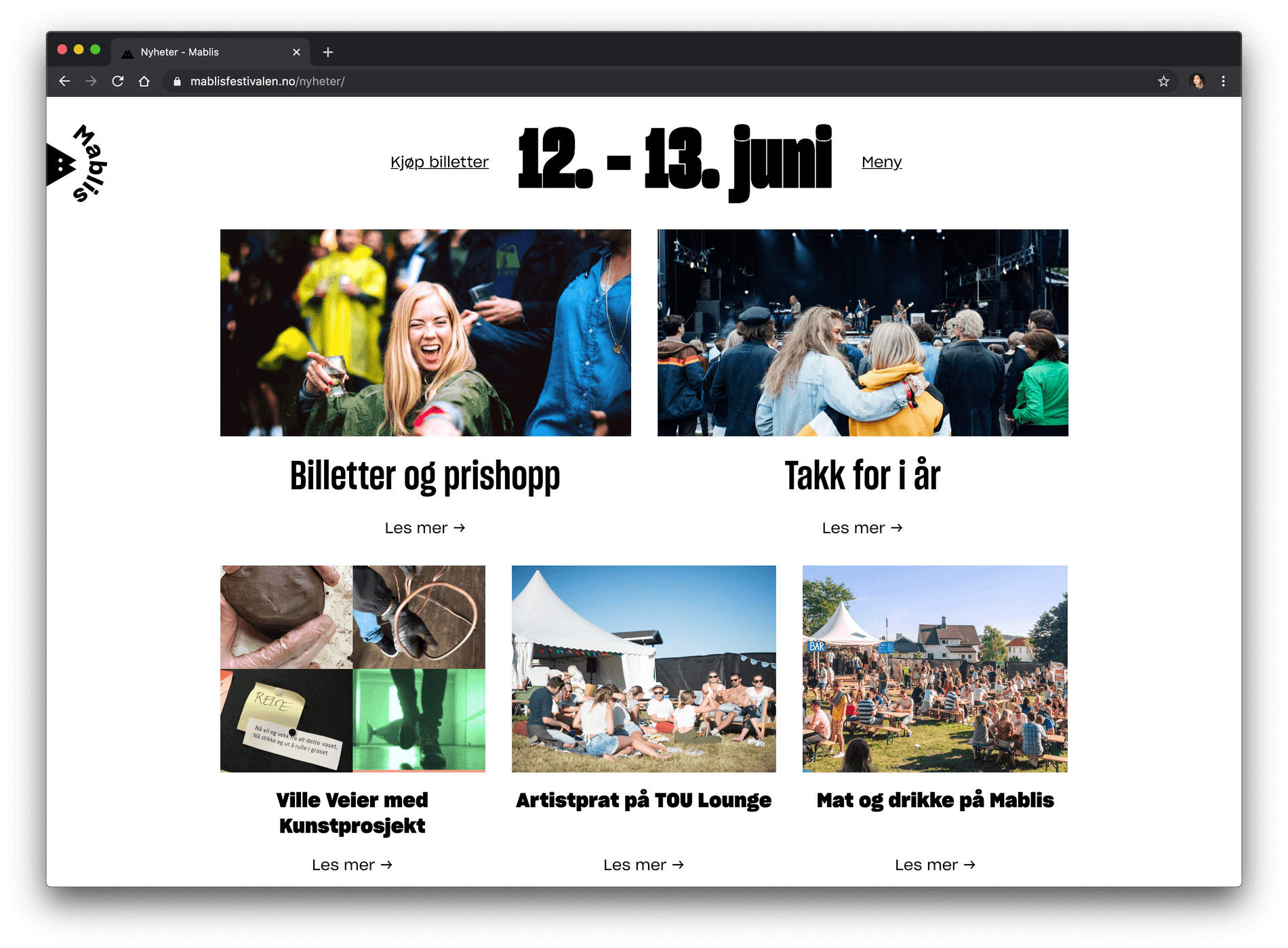Click the browser forward arrow
This screenshot has height=948, width=1288.
pos(91,81)
